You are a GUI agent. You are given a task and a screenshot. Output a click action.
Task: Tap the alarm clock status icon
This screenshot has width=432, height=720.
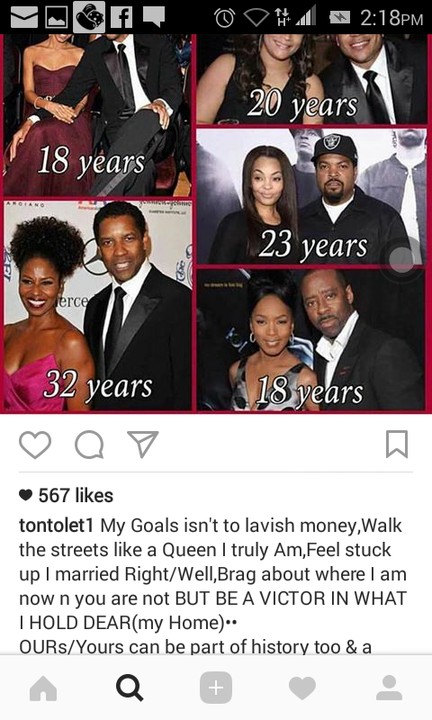[x=224, y=17]
